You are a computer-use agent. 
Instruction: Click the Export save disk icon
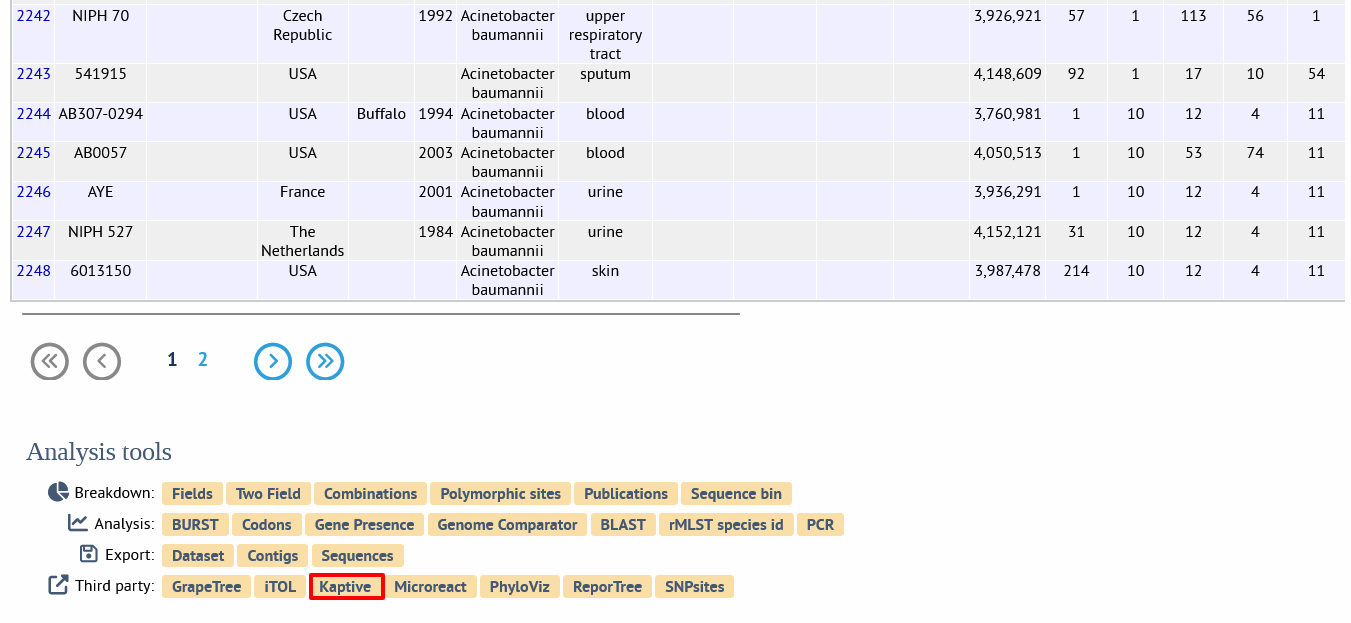[89, 554]
